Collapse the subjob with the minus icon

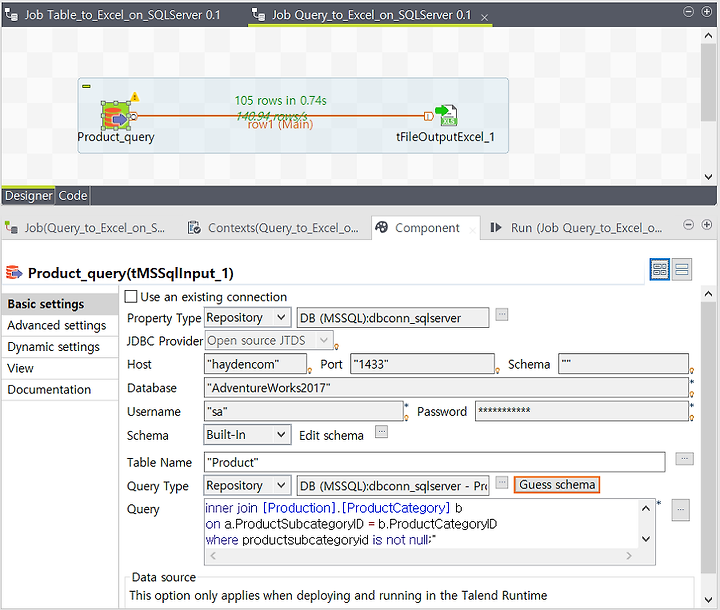pos(86,86)
